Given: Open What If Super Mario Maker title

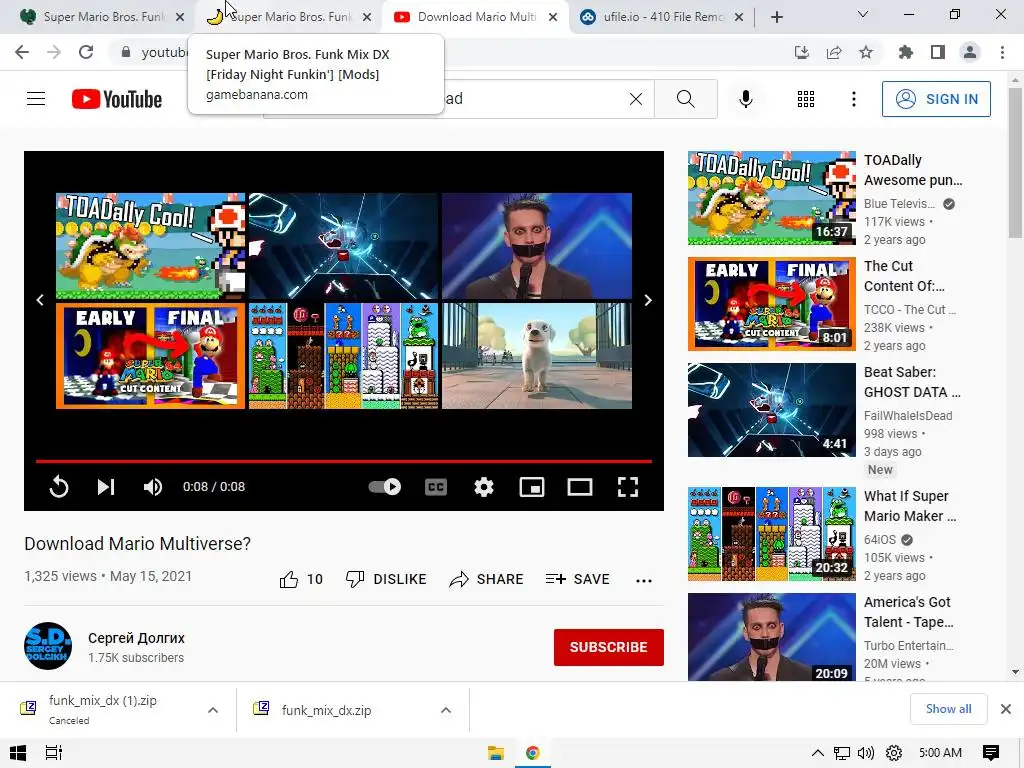Looking at the screenshot, I should click(x=910, y=506).
